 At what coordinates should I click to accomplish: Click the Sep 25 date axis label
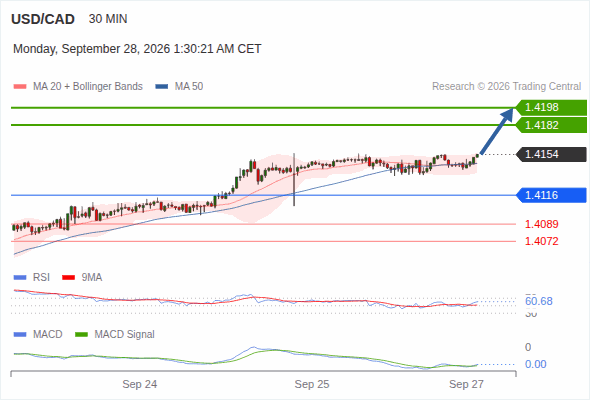click(312, 384)
